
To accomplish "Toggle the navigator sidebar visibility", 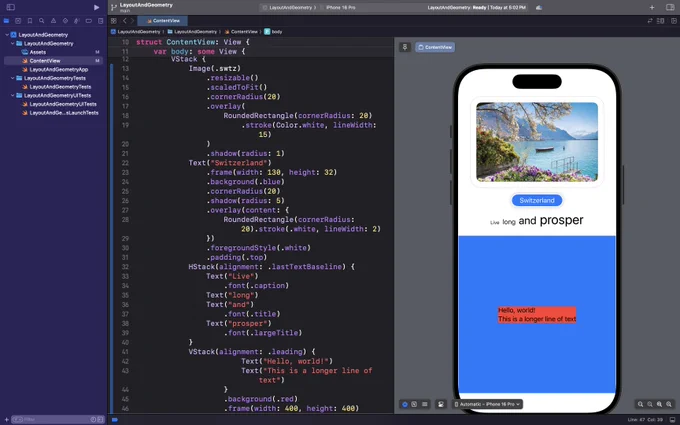I will point(10,7).
